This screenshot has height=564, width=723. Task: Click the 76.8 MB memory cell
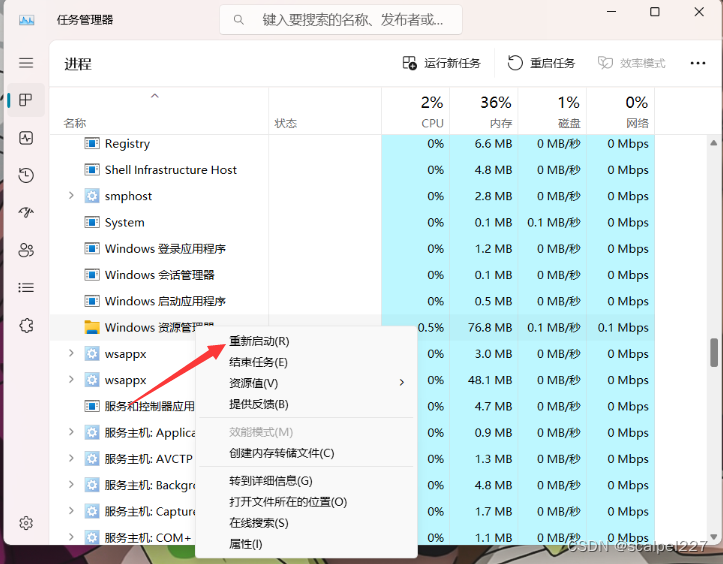pos(484,327)
